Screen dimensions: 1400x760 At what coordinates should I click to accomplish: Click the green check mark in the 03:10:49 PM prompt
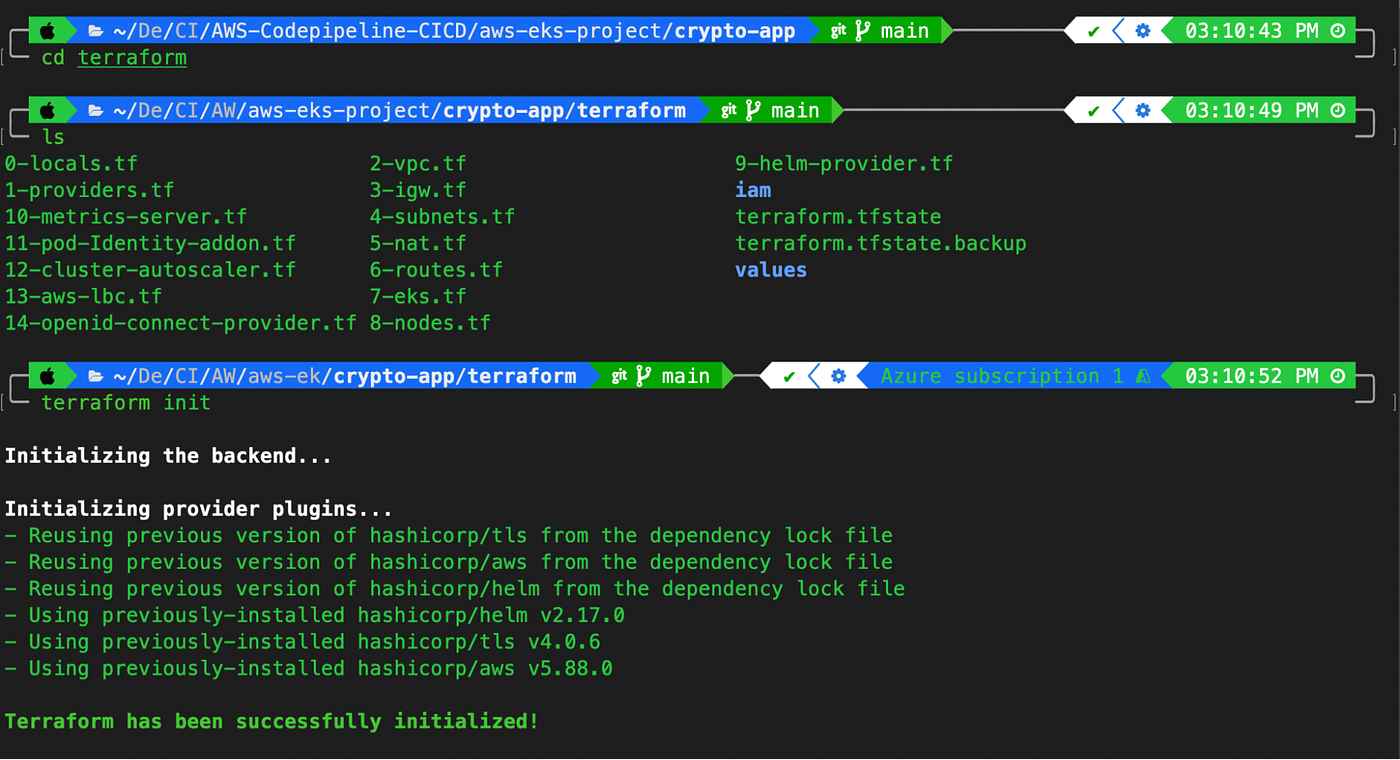[x=1093, y=111]
